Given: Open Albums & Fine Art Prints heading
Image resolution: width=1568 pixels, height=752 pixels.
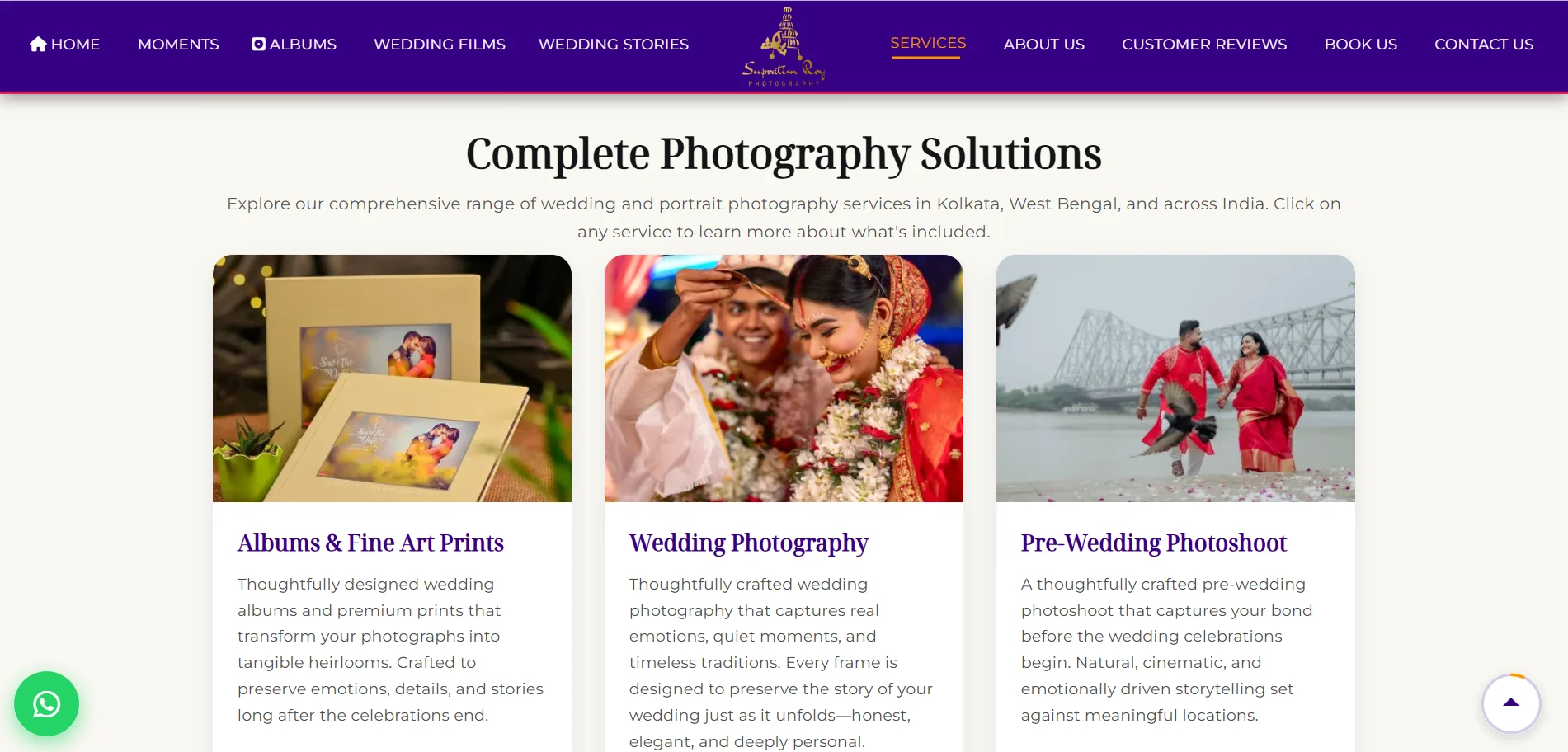Looking at the screenshot, I should pyautogui.click(x=370, y=543).
